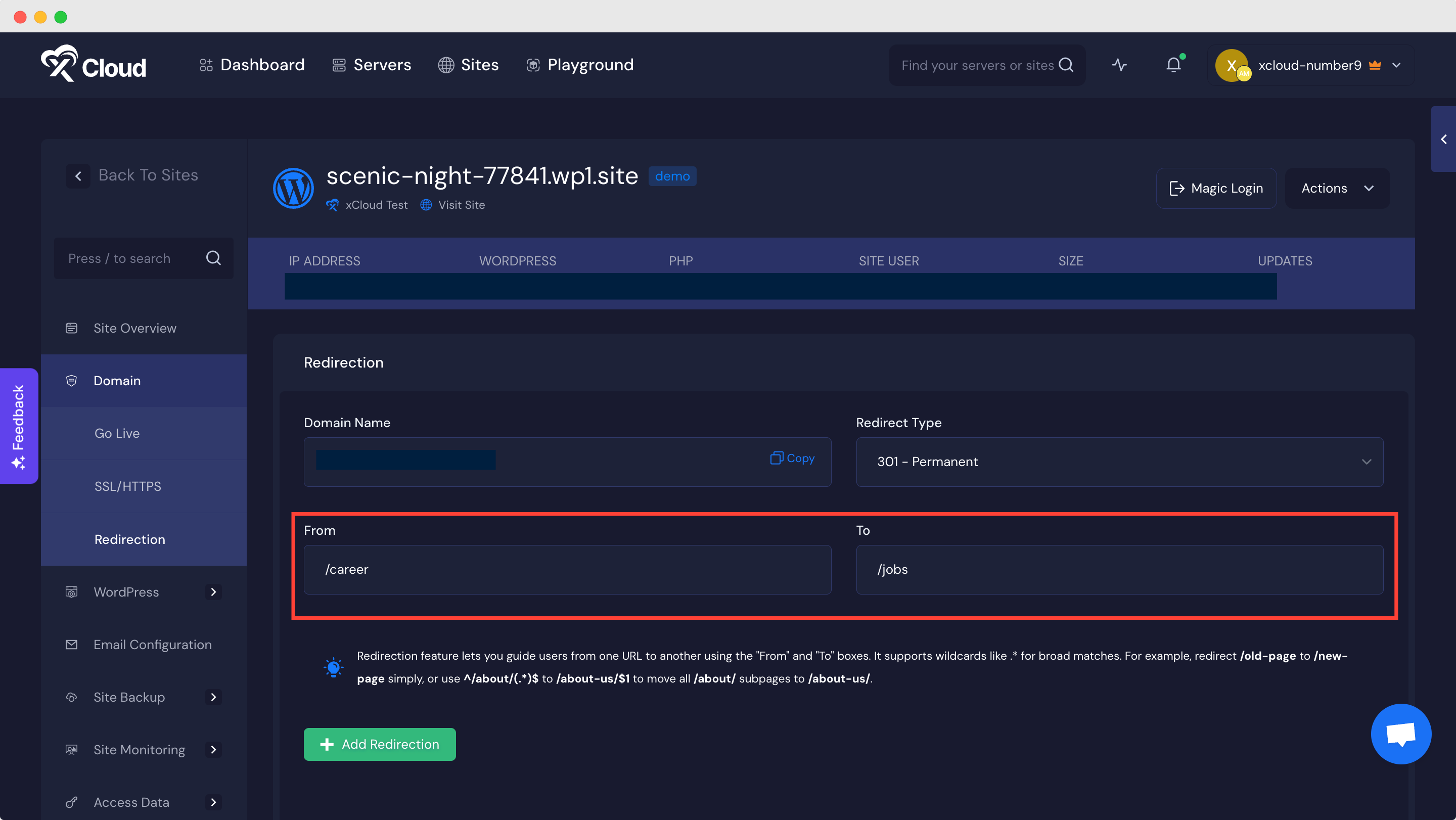Expand the Site Backup sidebar section

[213, 697]
